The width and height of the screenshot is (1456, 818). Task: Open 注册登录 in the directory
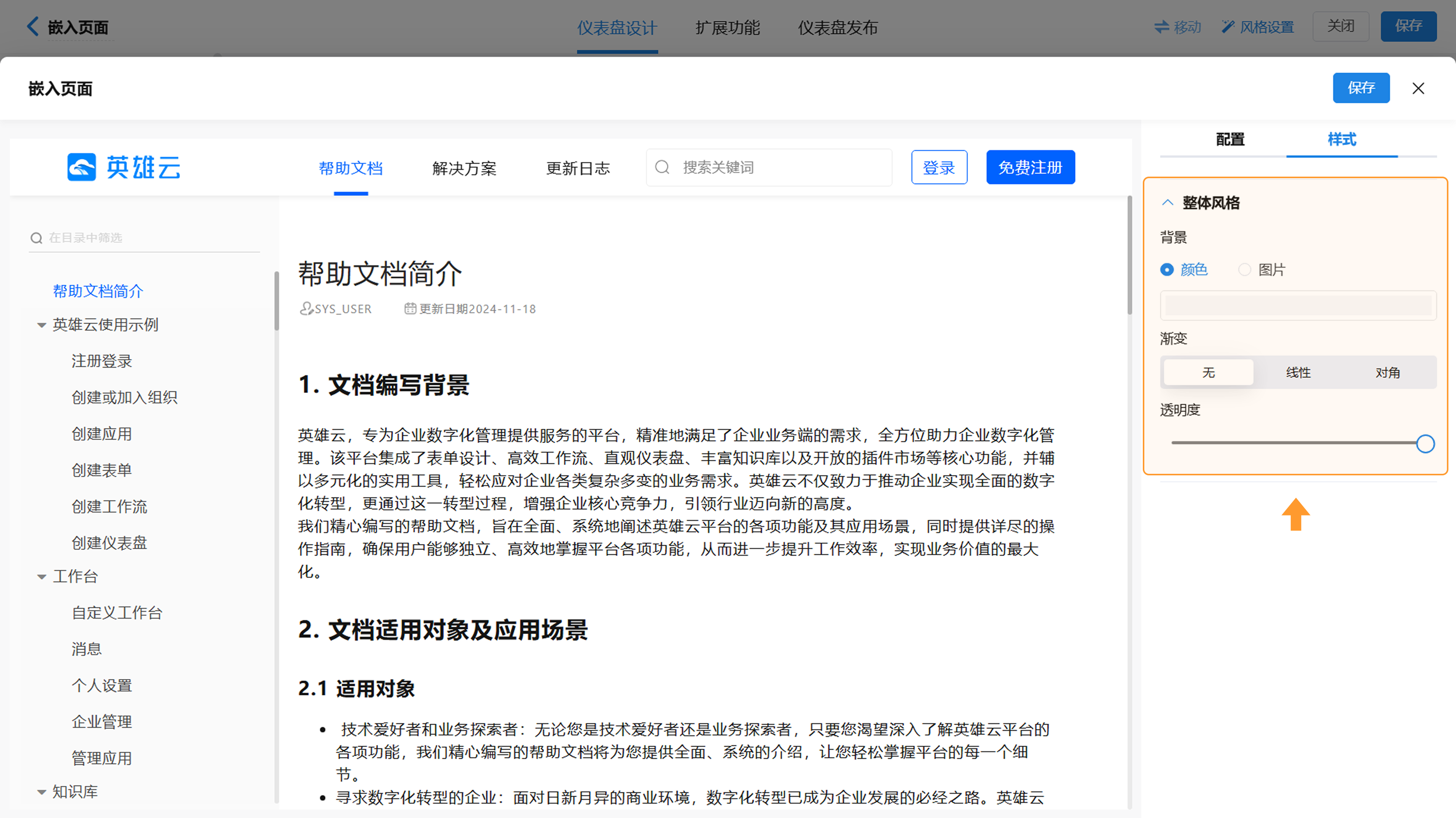[x=102, y=361]
